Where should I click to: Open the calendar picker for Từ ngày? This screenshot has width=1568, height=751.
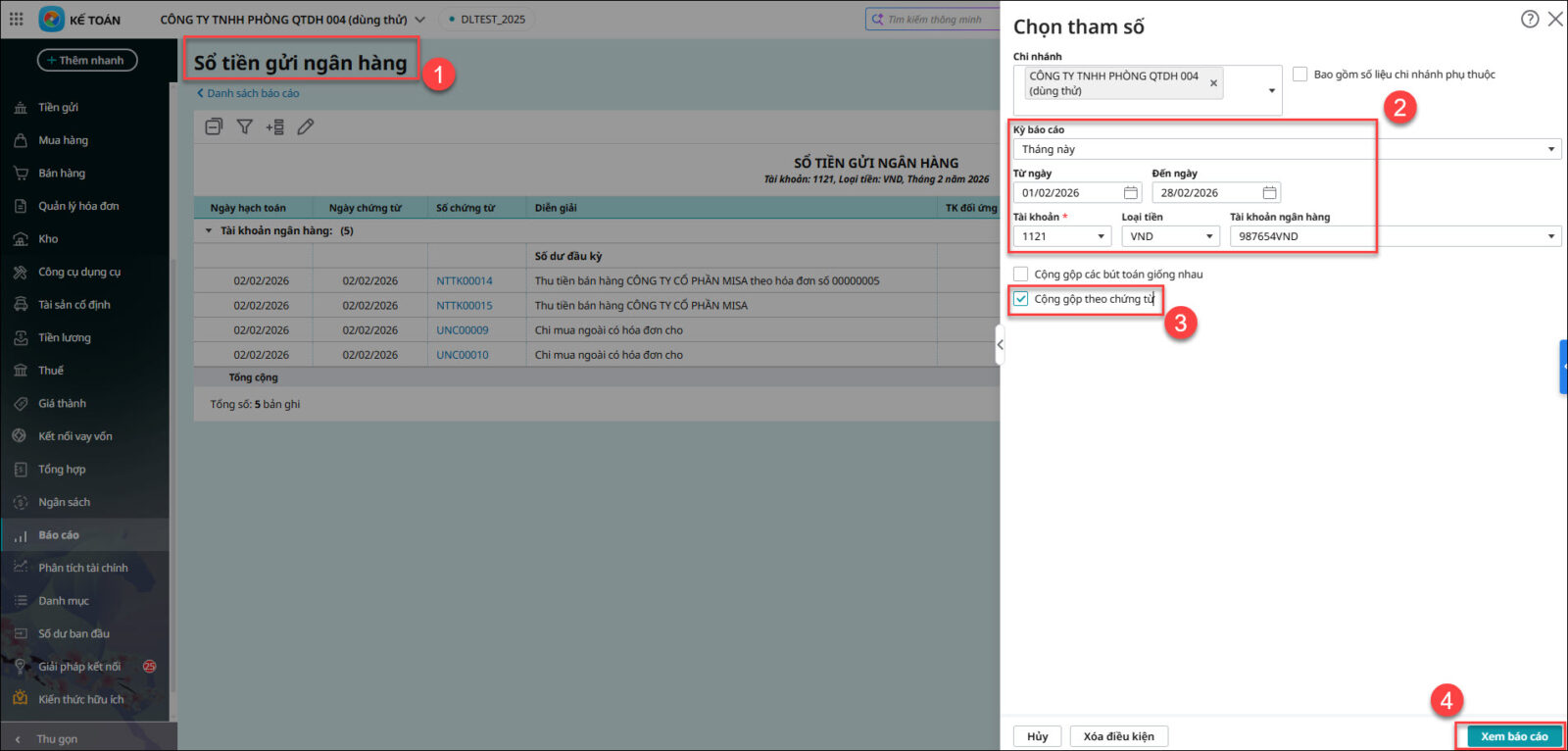pyautogui.click(x=1130, y=193)
